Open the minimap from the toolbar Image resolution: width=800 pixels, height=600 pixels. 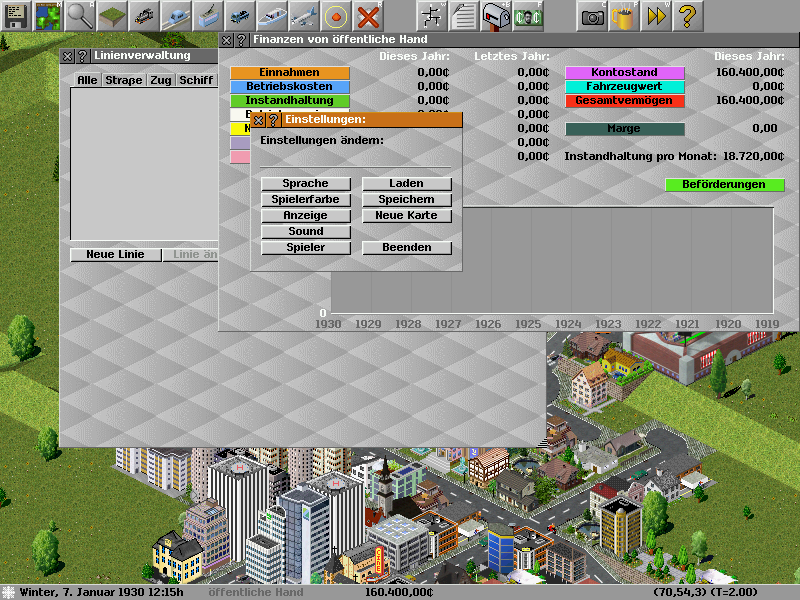[x=48, y=15]
